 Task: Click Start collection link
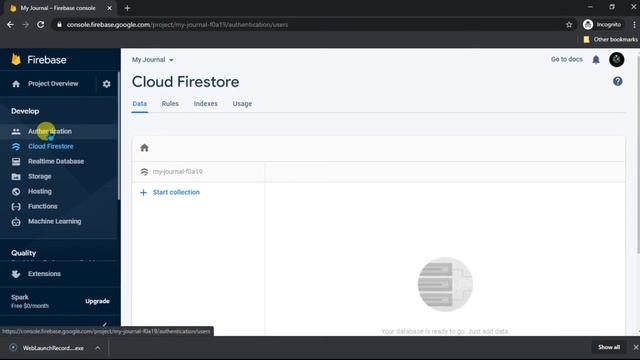pos(176,192)
